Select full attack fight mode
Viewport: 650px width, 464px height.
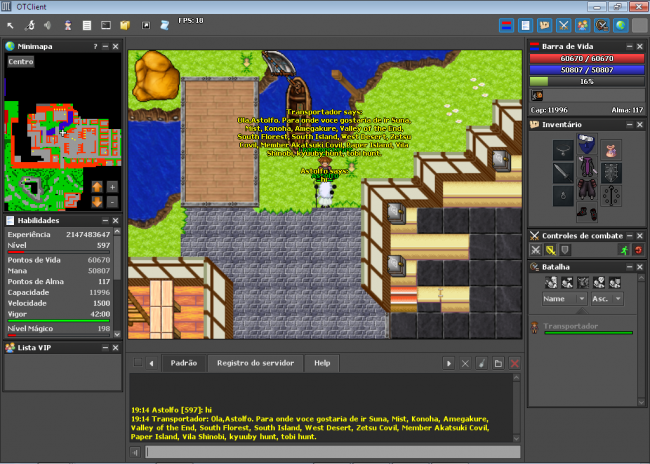click(x=536, y=250)
